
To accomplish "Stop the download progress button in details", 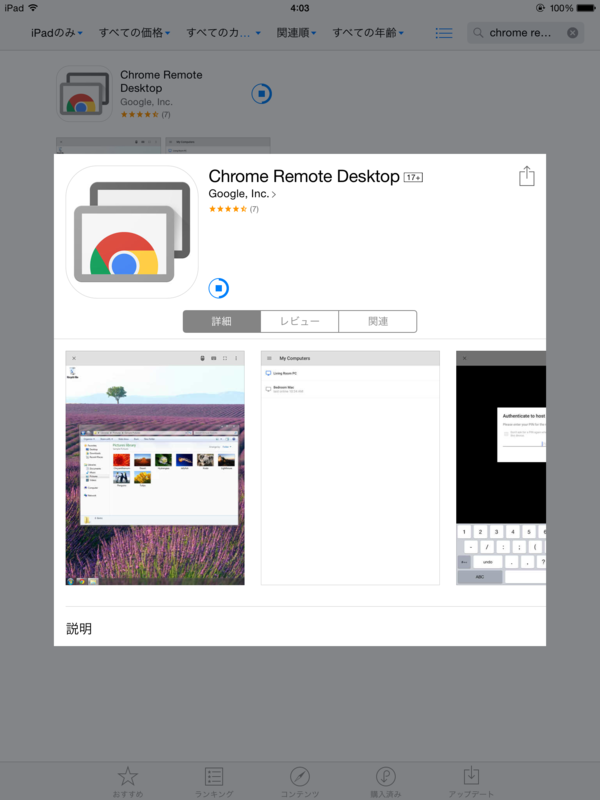I will [x=218, y=288].
